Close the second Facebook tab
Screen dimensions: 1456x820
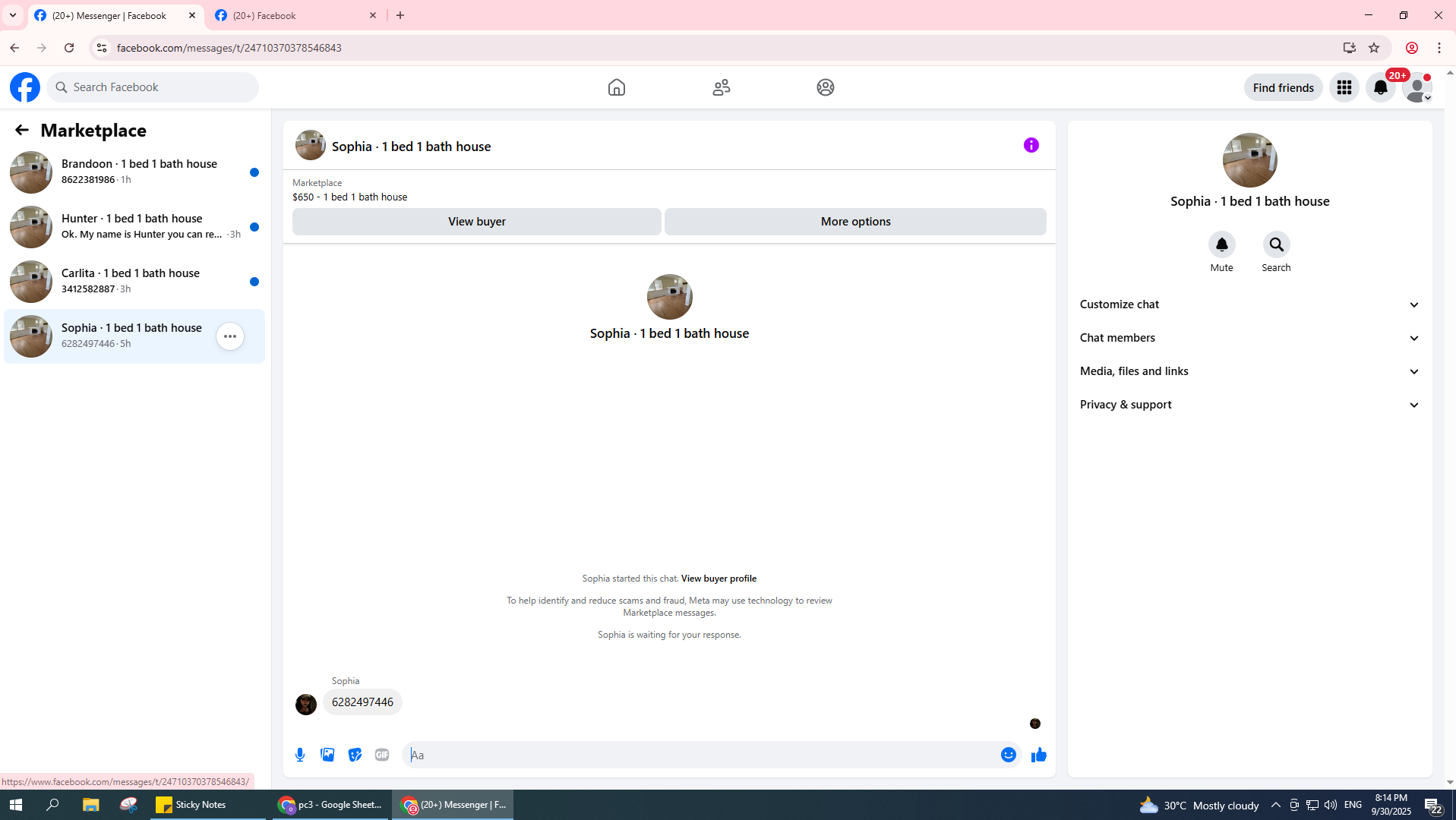coord(373,15)
